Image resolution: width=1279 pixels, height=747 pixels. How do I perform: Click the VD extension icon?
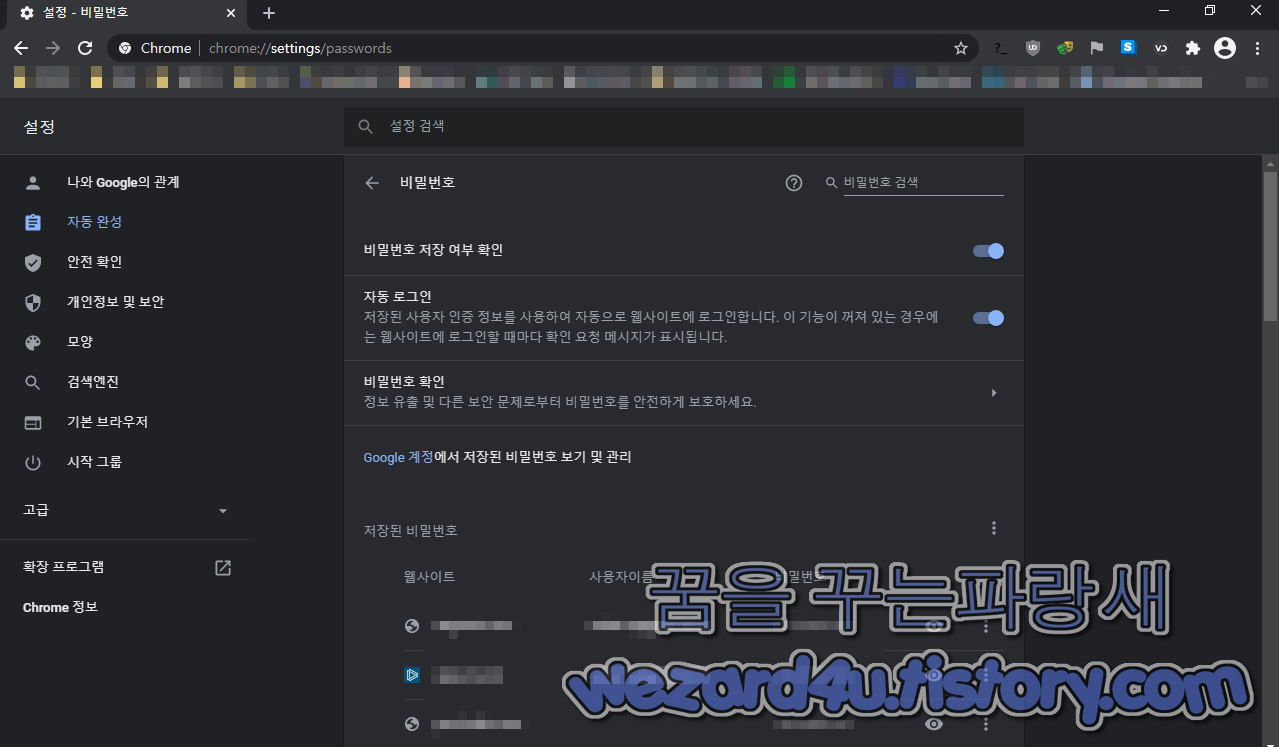pos(1161,48)
